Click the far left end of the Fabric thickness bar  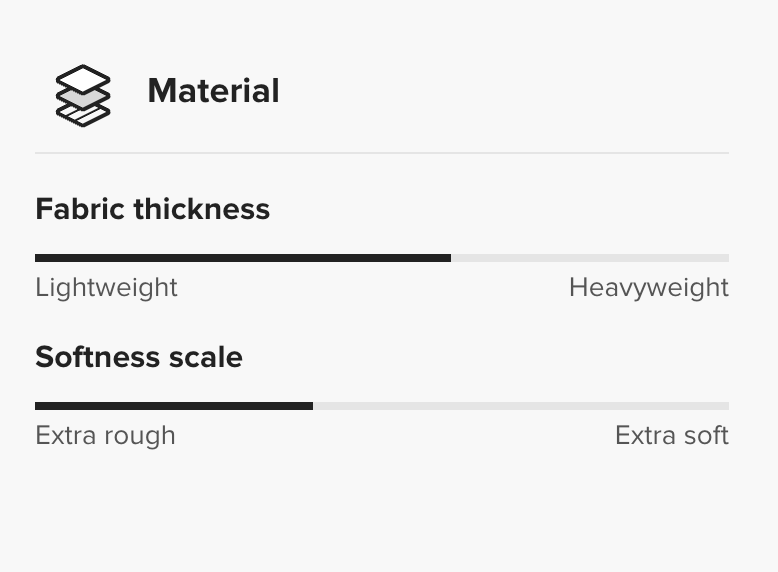(37, 258)
